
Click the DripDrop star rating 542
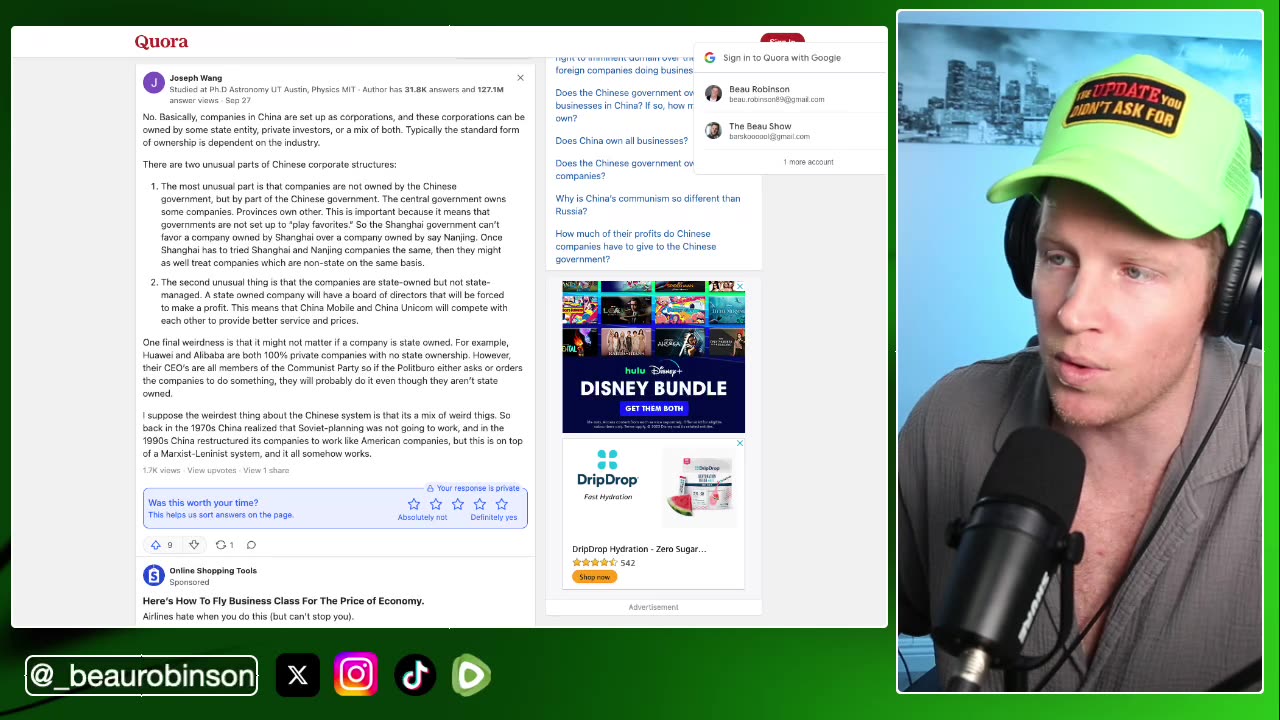click(x=604, y=563)
